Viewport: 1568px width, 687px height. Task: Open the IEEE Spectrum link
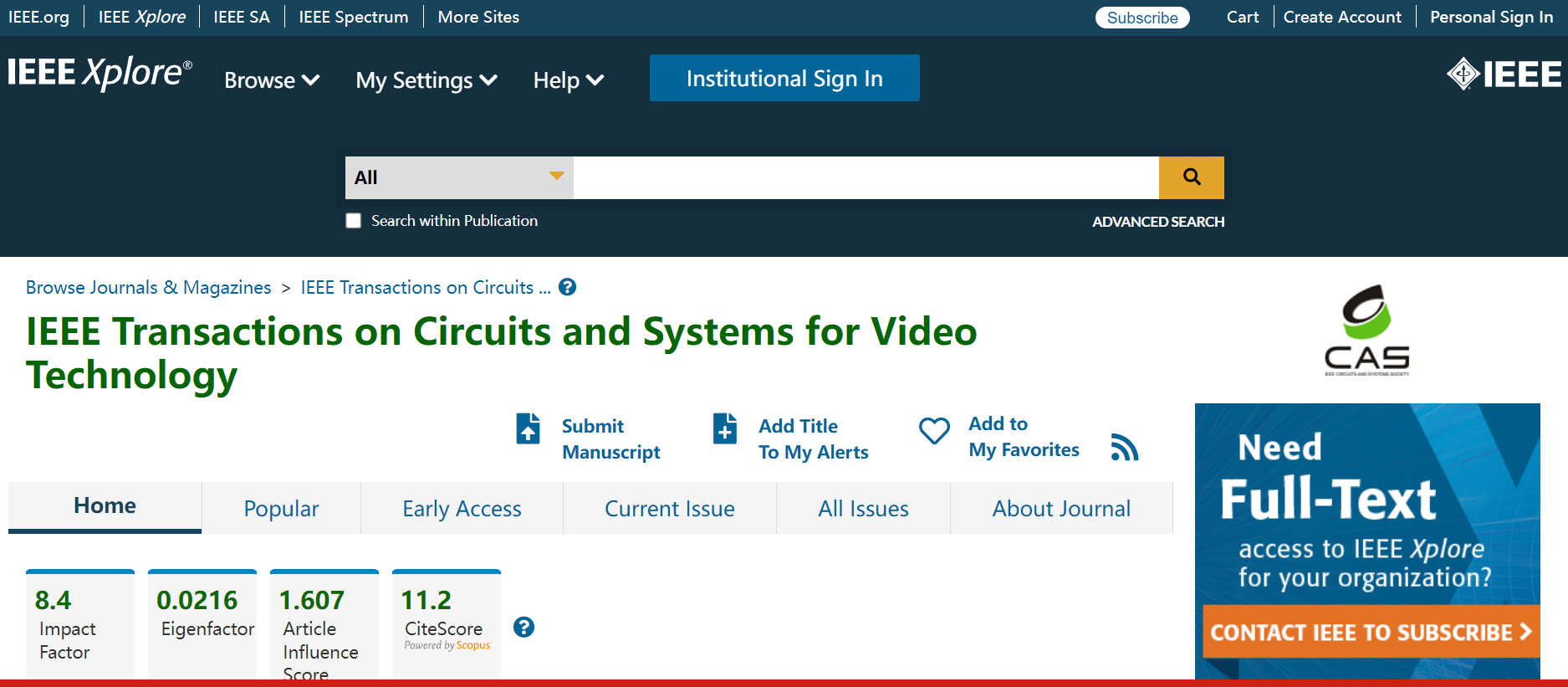354,17
